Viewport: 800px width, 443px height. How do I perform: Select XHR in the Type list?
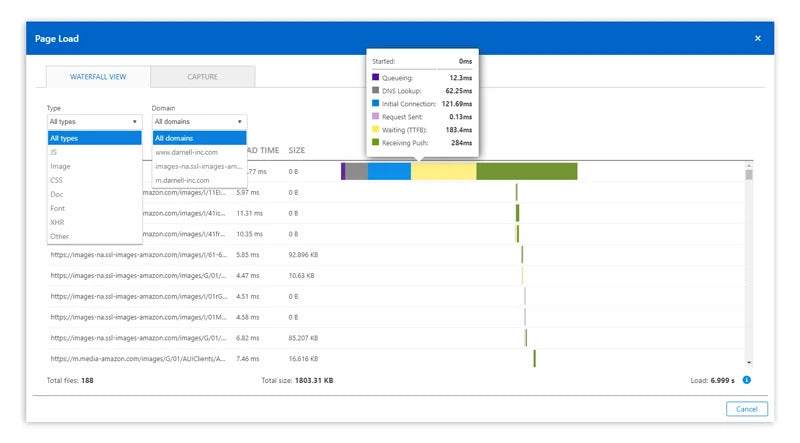tap(57, 222)
